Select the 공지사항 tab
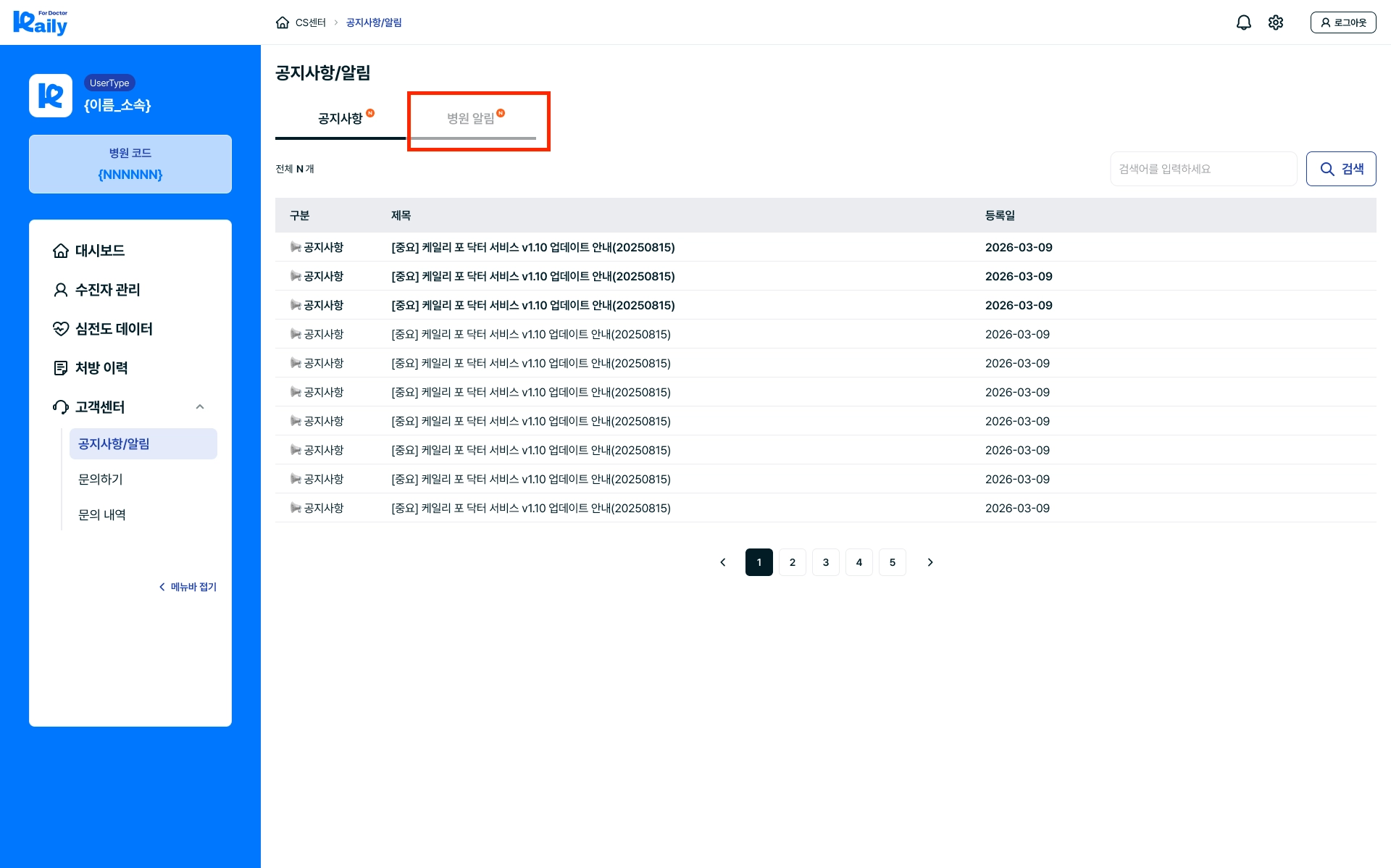The height and width of the screenshot is (868, 1391). coord(341,119)
